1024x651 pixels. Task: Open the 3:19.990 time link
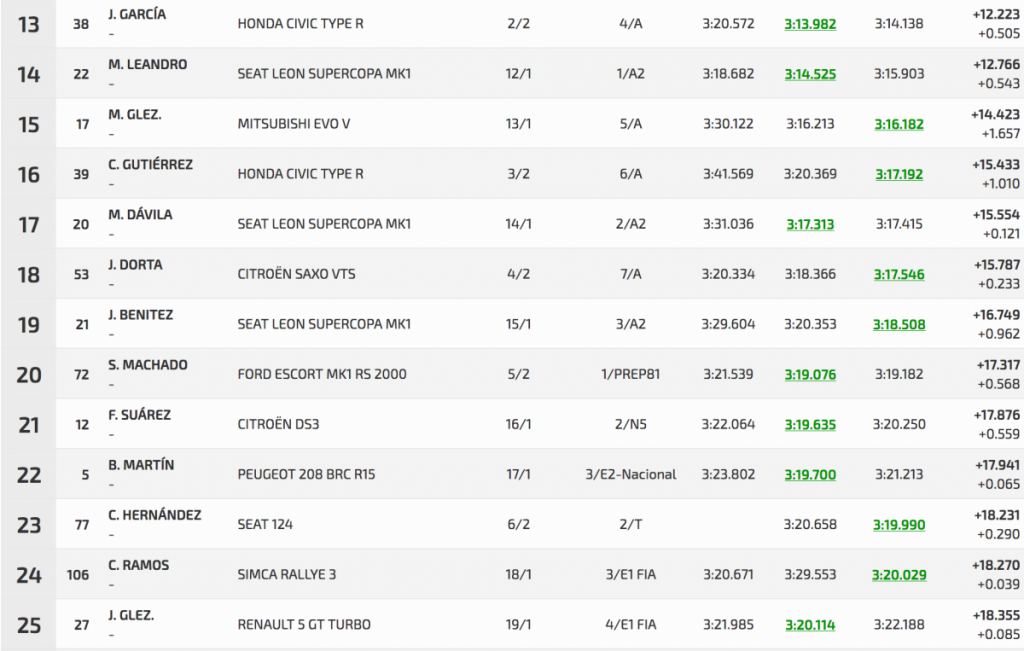point(899,524)
